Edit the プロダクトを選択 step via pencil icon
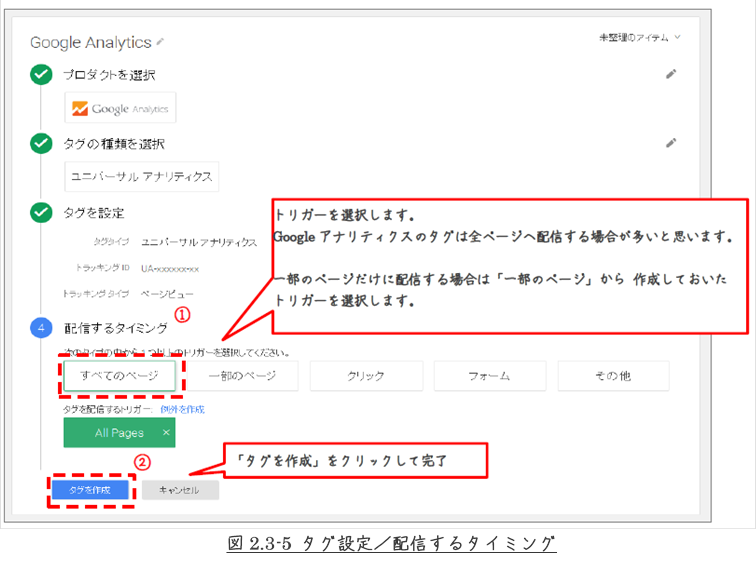 (671, 74)
